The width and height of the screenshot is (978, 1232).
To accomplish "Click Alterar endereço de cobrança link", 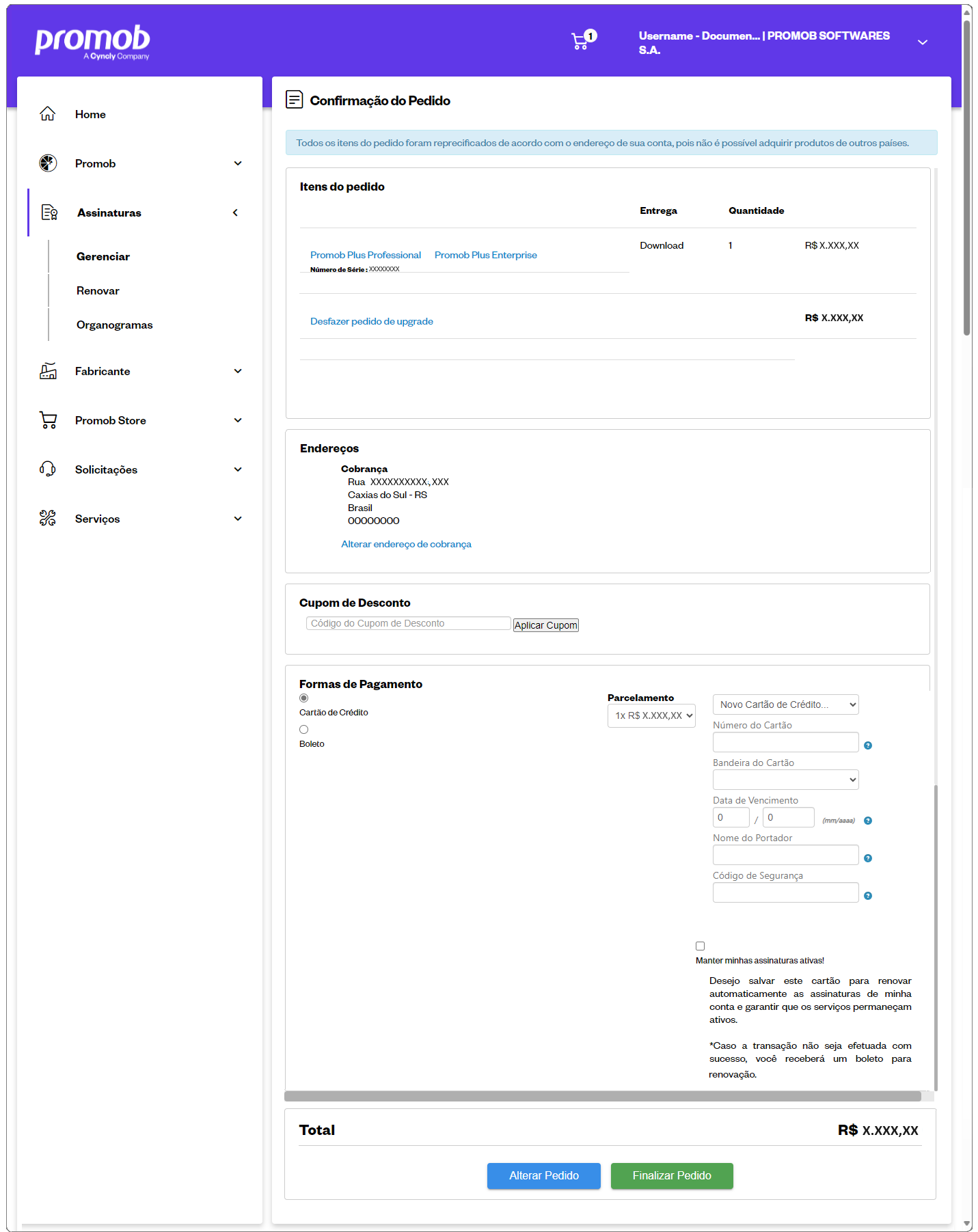I will (x=406, y=544).
